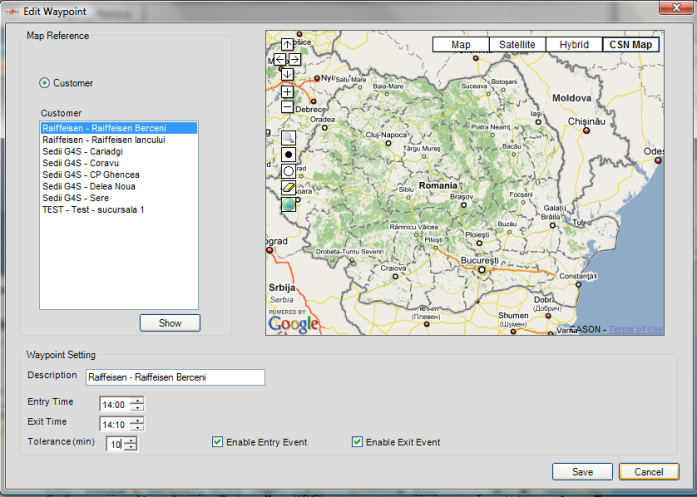Screen dimensions: 697x497
Task: Pan the map right with the arrow
Action: click(295, 59)
